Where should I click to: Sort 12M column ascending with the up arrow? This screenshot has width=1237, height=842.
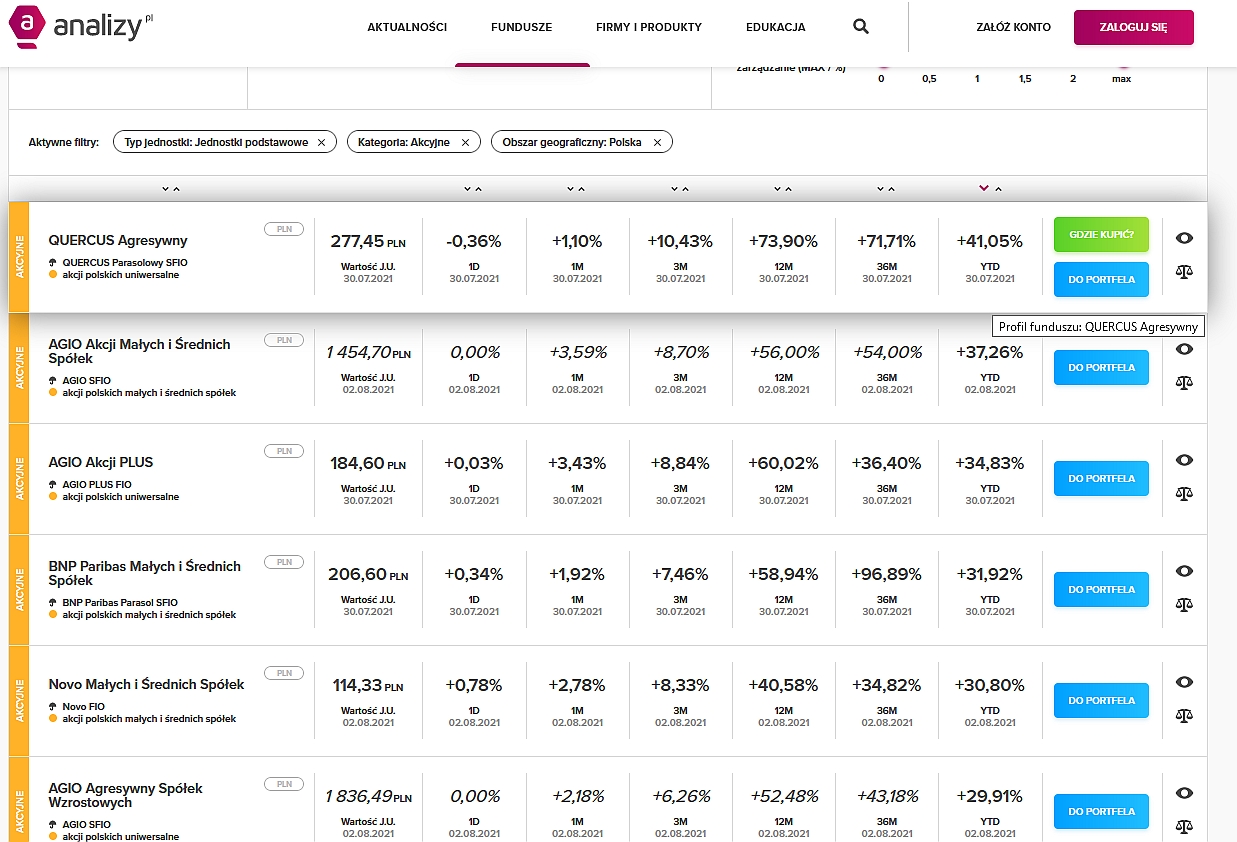point(789,188)
